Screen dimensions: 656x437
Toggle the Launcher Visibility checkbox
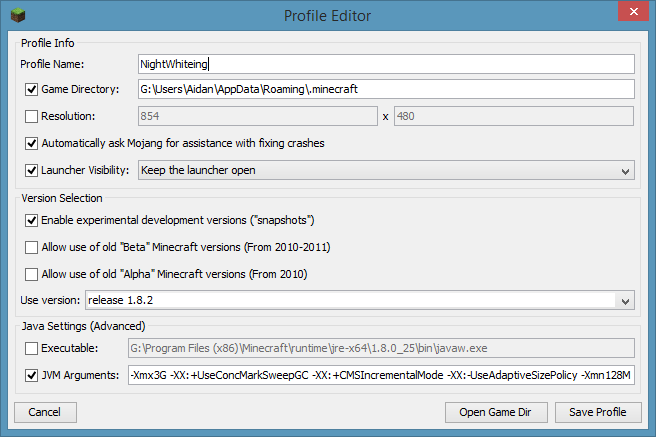coord(32,170)
